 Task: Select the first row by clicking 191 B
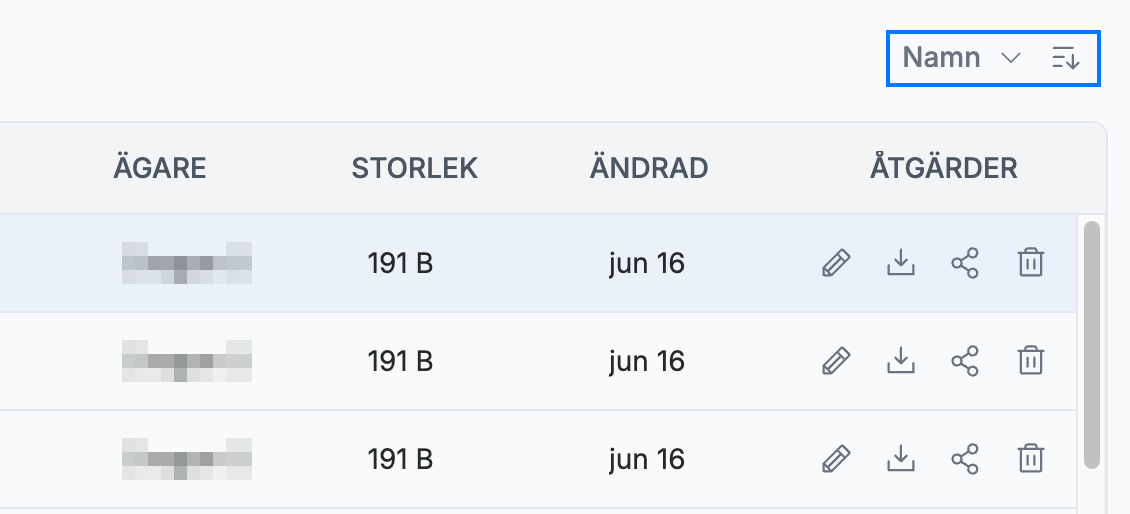point(400,263)
